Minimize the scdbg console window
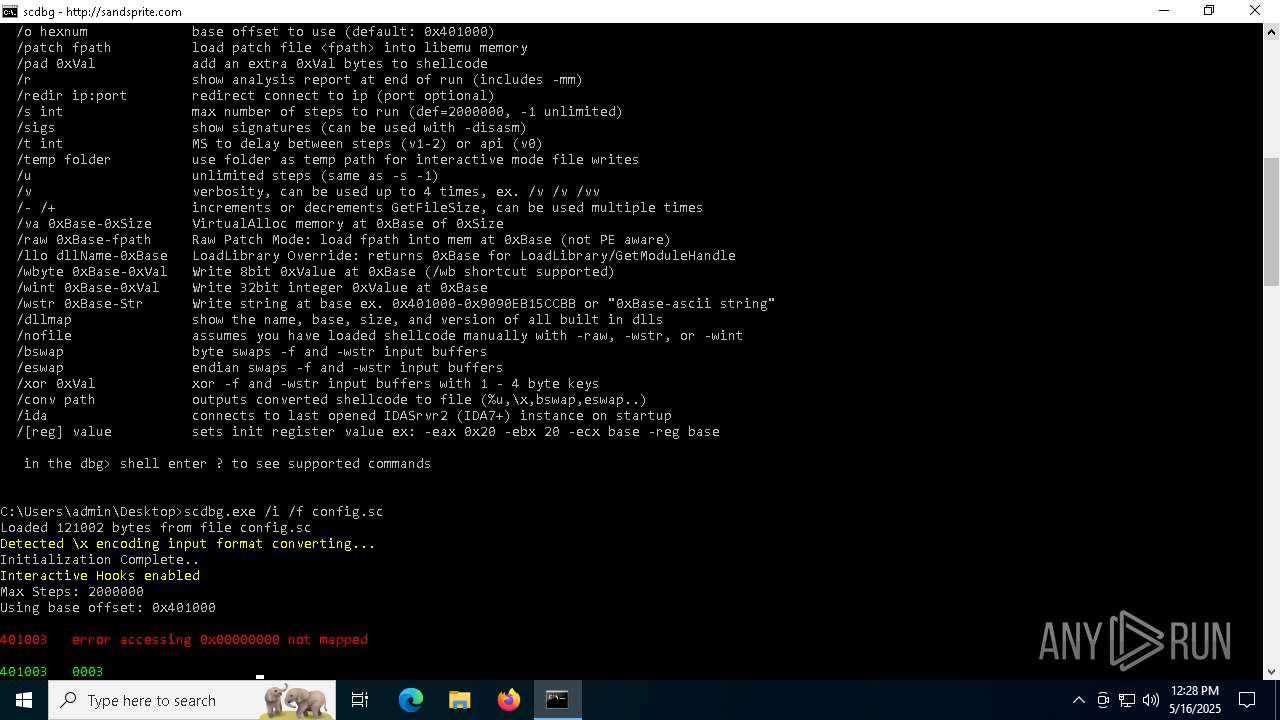The width and height of the screenshot is (1280, 720). [x=1163, y=11]
